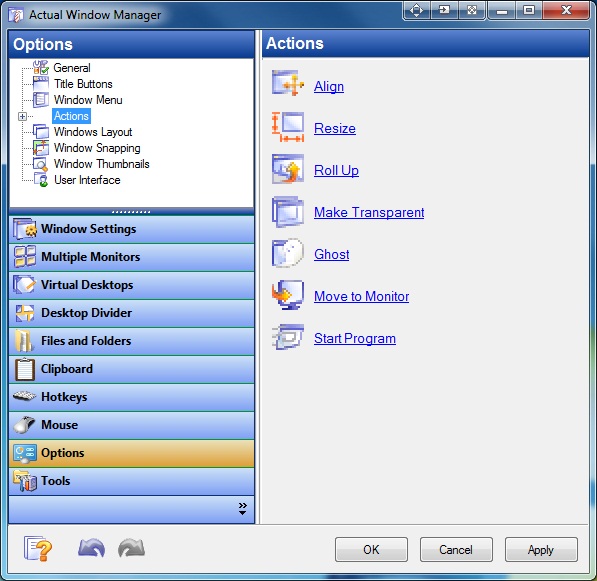Click the Cancel button
The image size is (597, 581).
pos(456,549)
